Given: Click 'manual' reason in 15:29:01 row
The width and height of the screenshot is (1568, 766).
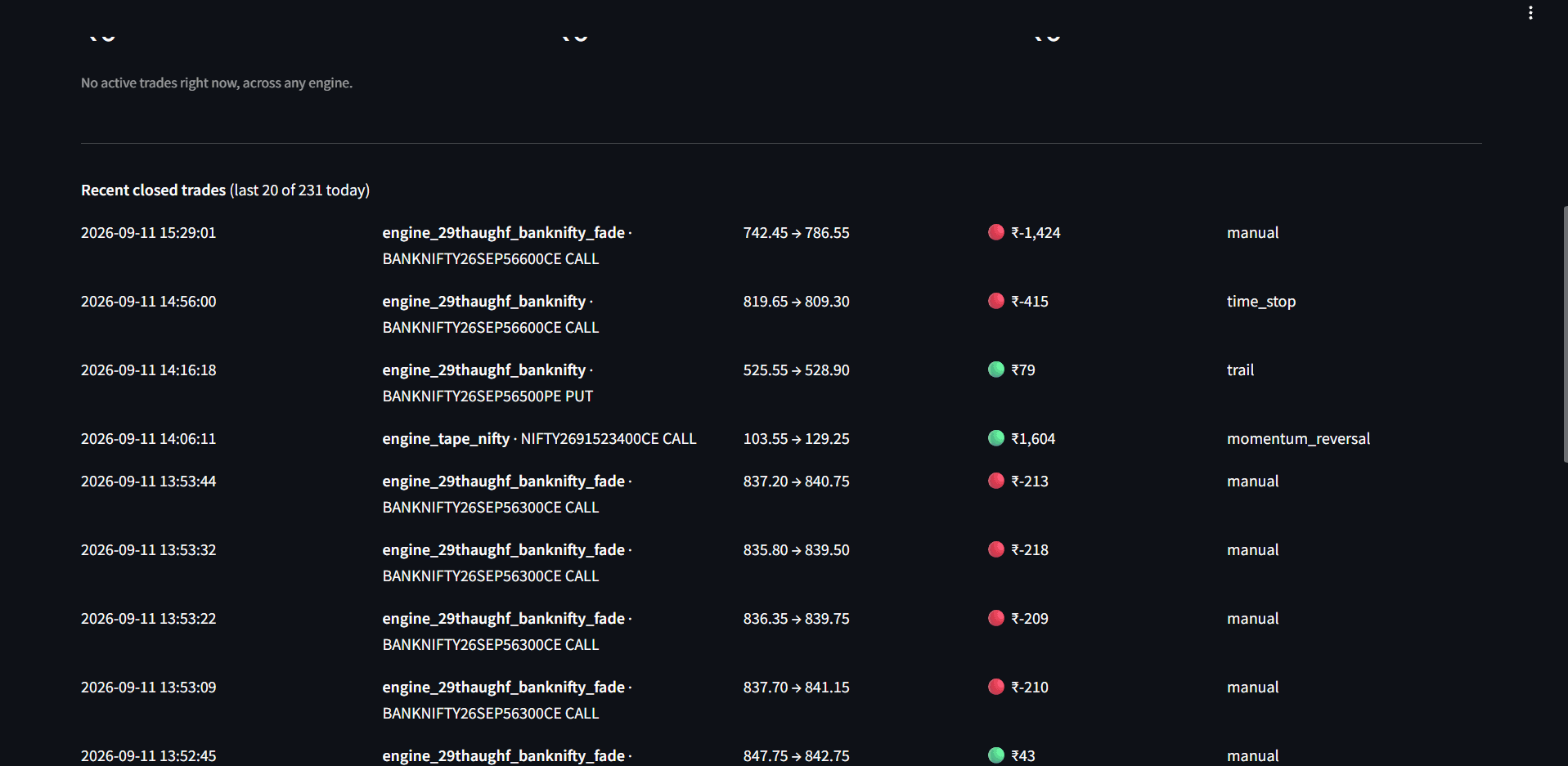Looking at the screenshot, I should coord(1252,232).
